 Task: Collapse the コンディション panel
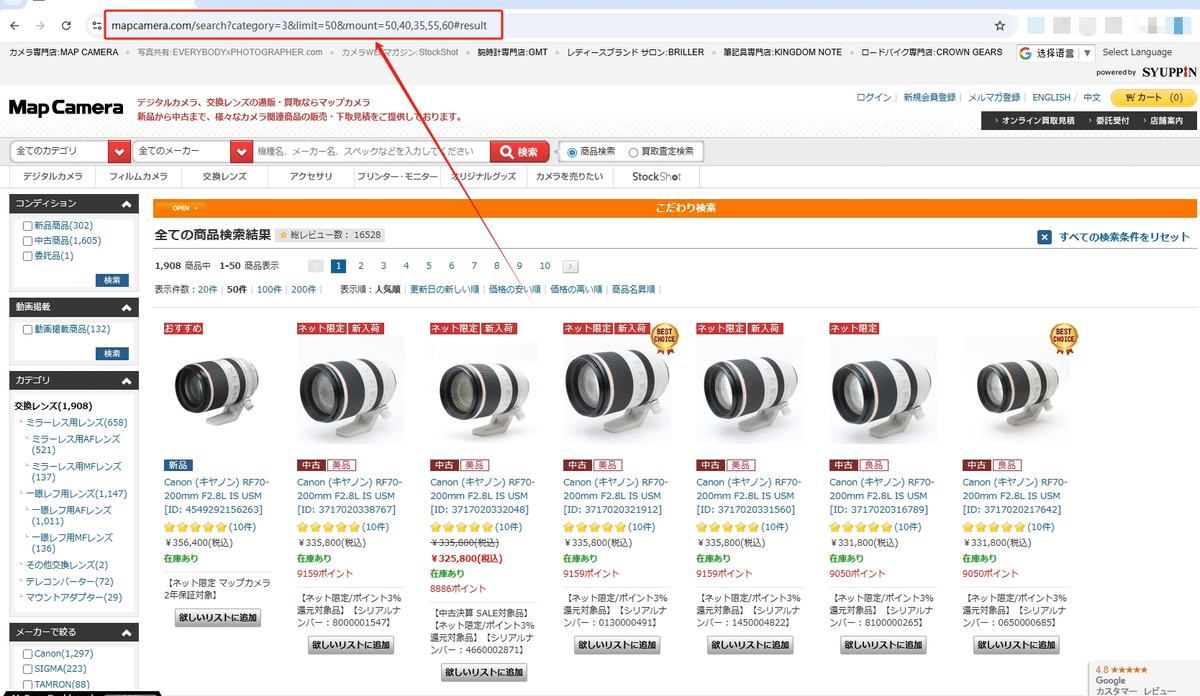pos(126,204)
